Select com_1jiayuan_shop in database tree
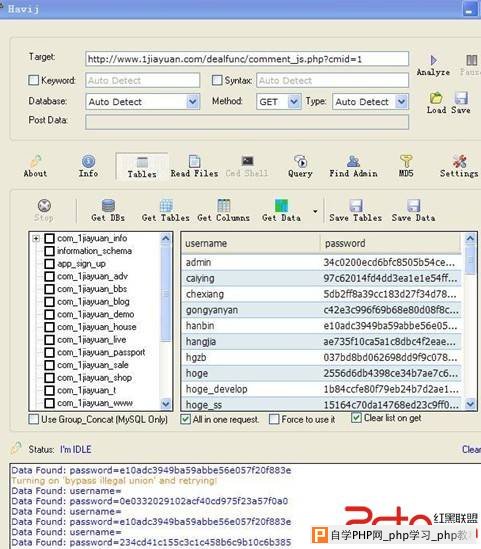Viewport: 481px width, 549px height. pyautogui.click(x=95, y=378)
